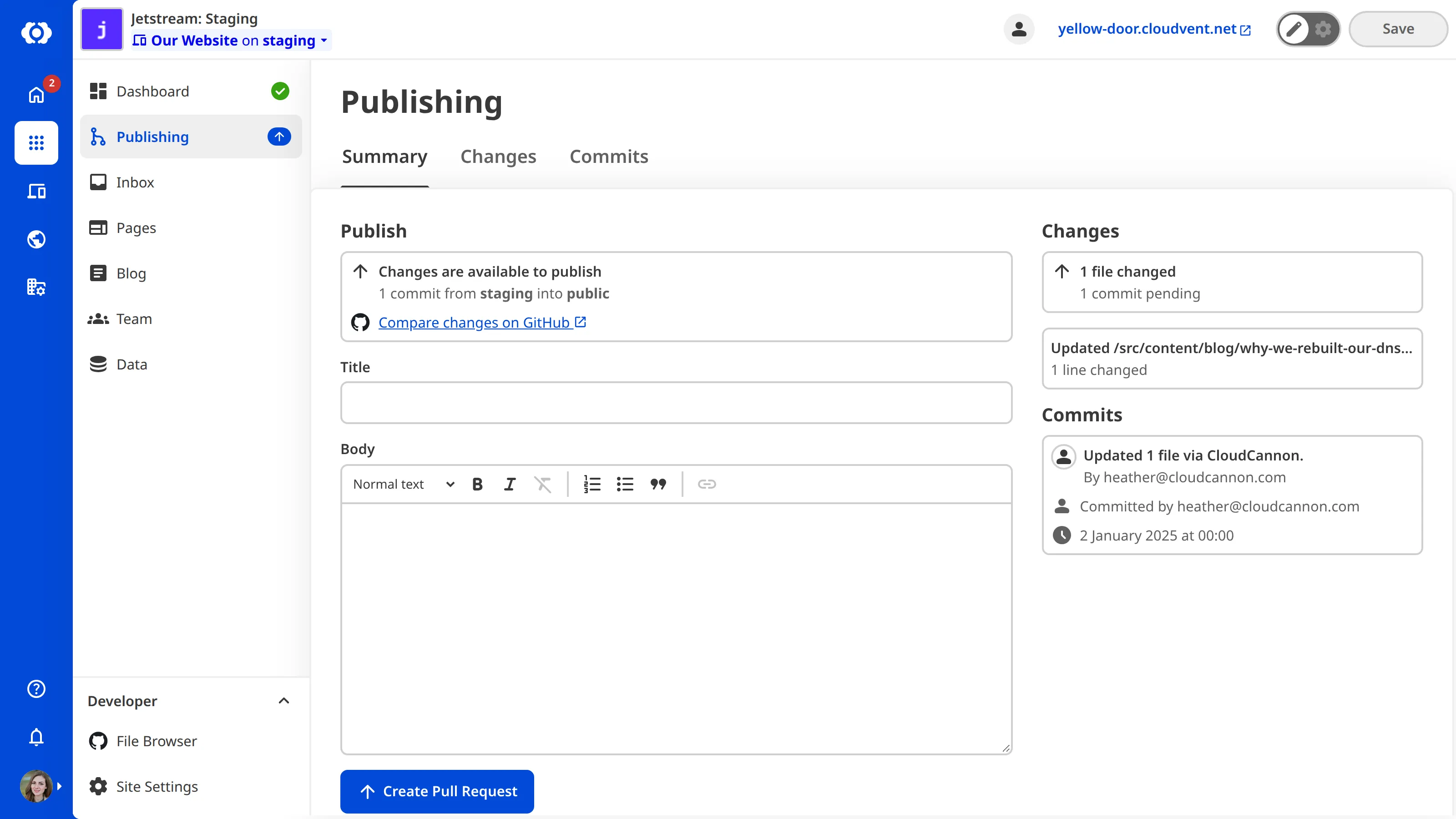Toggle italic formatting in Body editor
1456x819 pixels.
coord(510,484)
